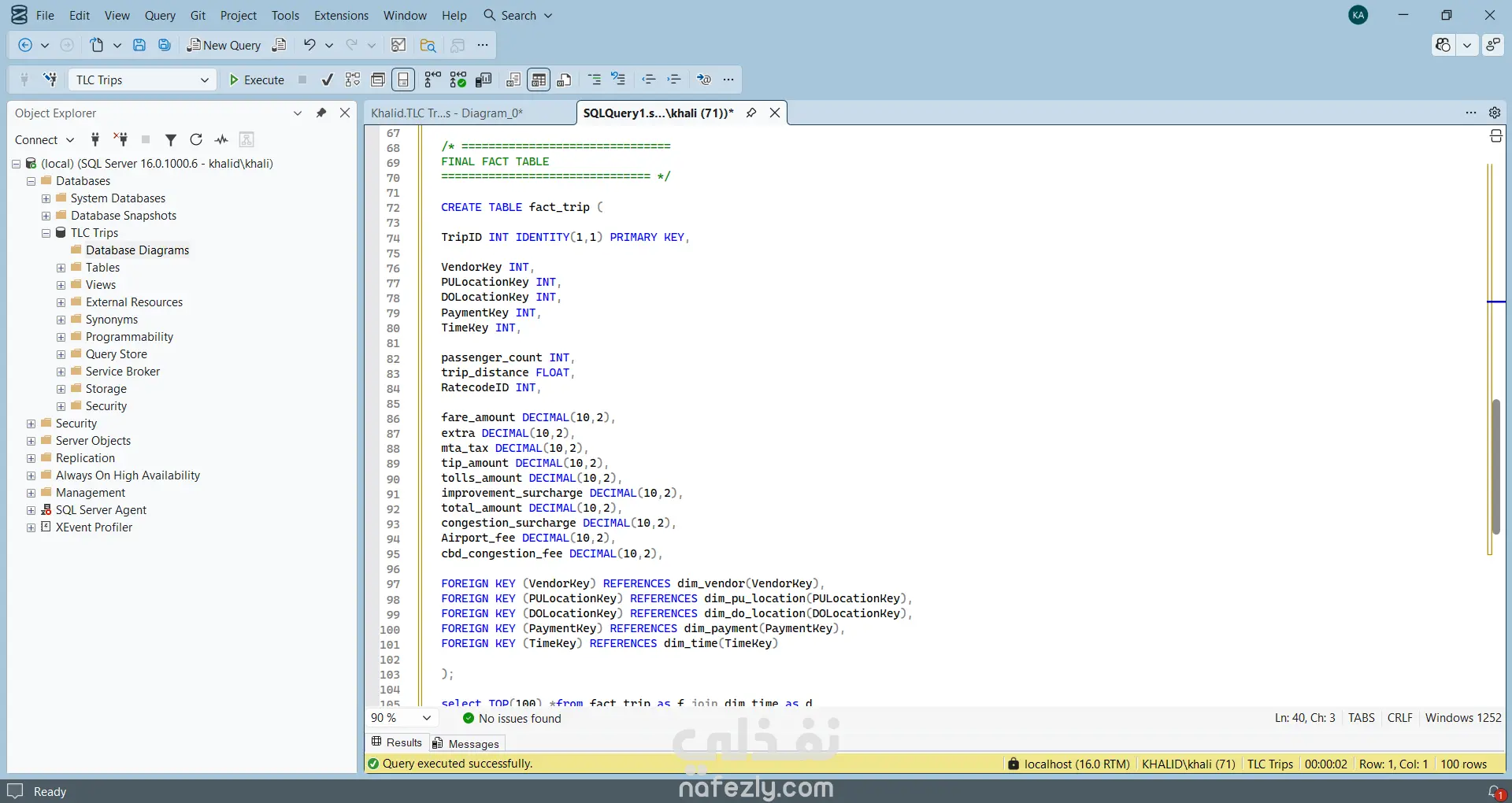Open the 90 % zoom level dropdown
This screenshot has height=803, width=1512.
(426, 718)
